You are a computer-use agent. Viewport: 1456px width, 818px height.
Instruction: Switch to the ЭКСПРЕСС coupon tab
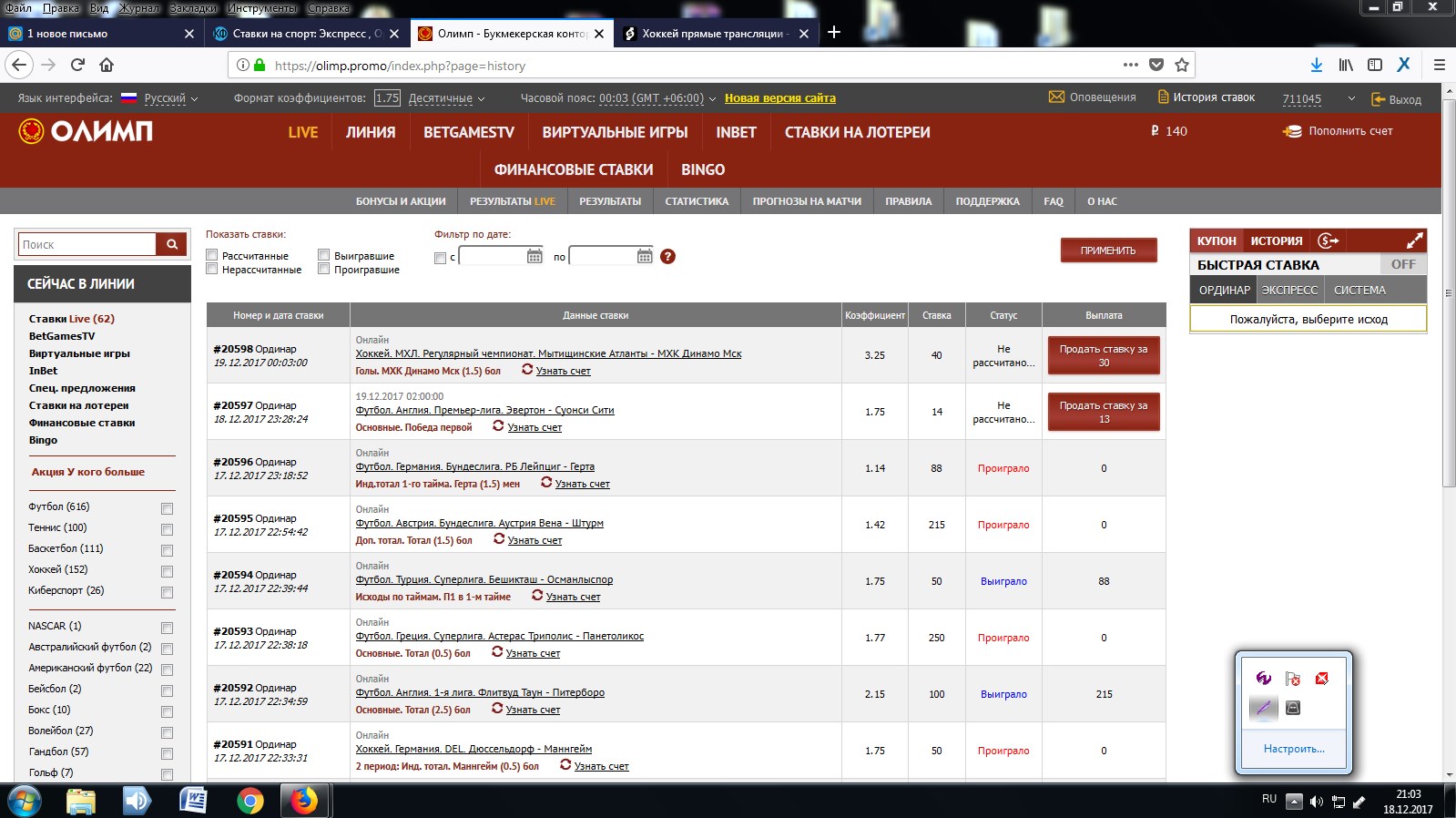click(x=1289, y=290)
